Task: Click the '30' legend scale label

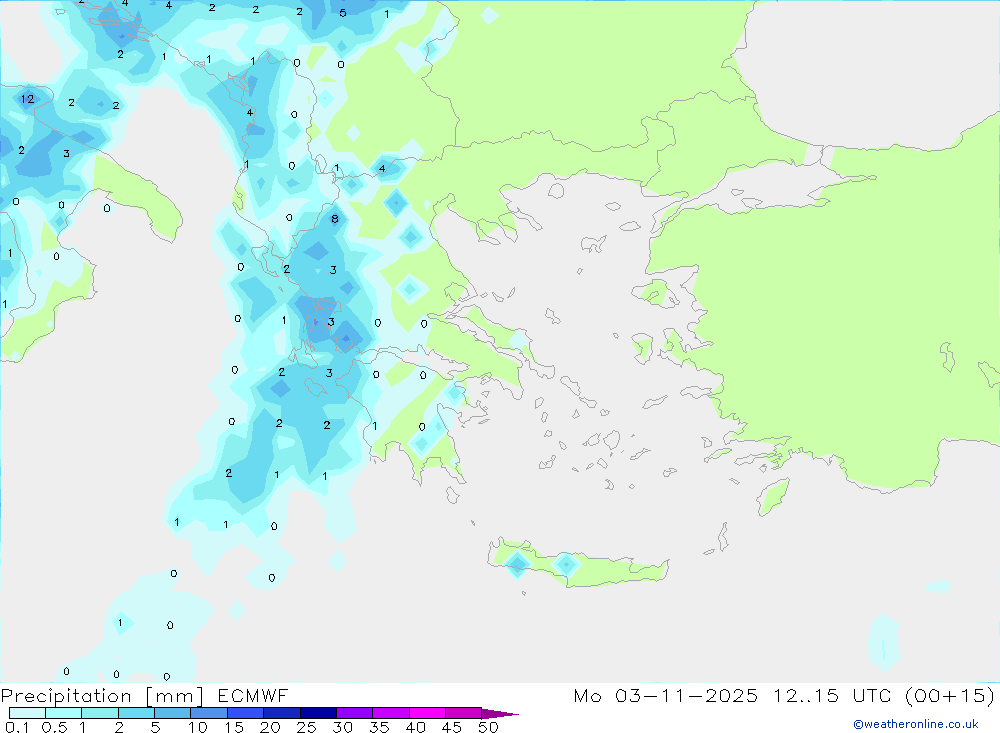Action: [x=343, y=727]
